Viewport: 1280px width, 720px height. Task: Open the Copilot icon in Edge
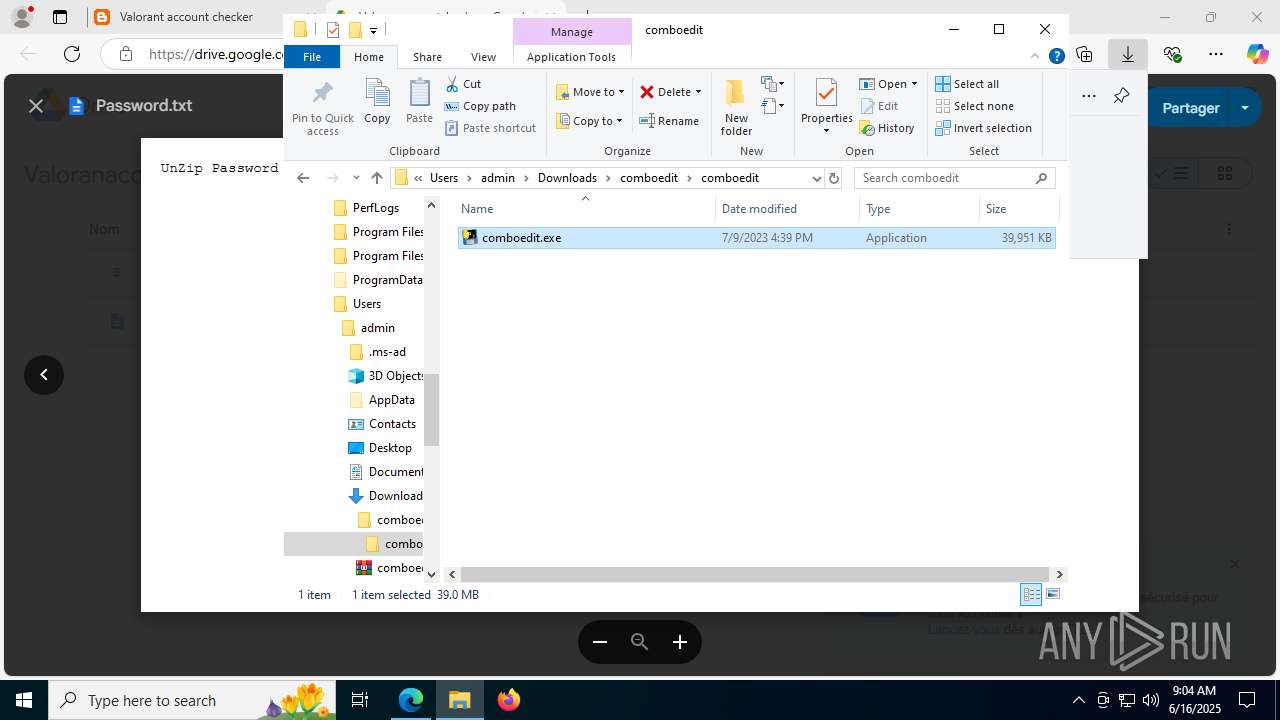coord(1257,54)
